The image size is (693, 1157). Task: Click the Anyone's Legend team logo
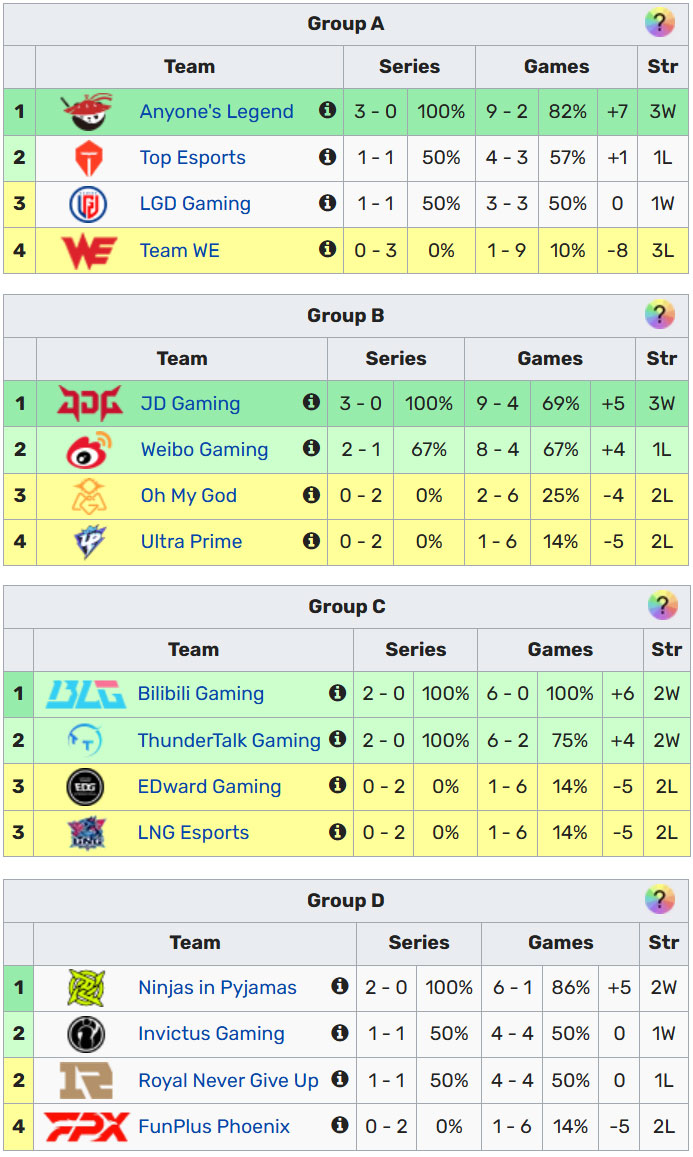86,111
